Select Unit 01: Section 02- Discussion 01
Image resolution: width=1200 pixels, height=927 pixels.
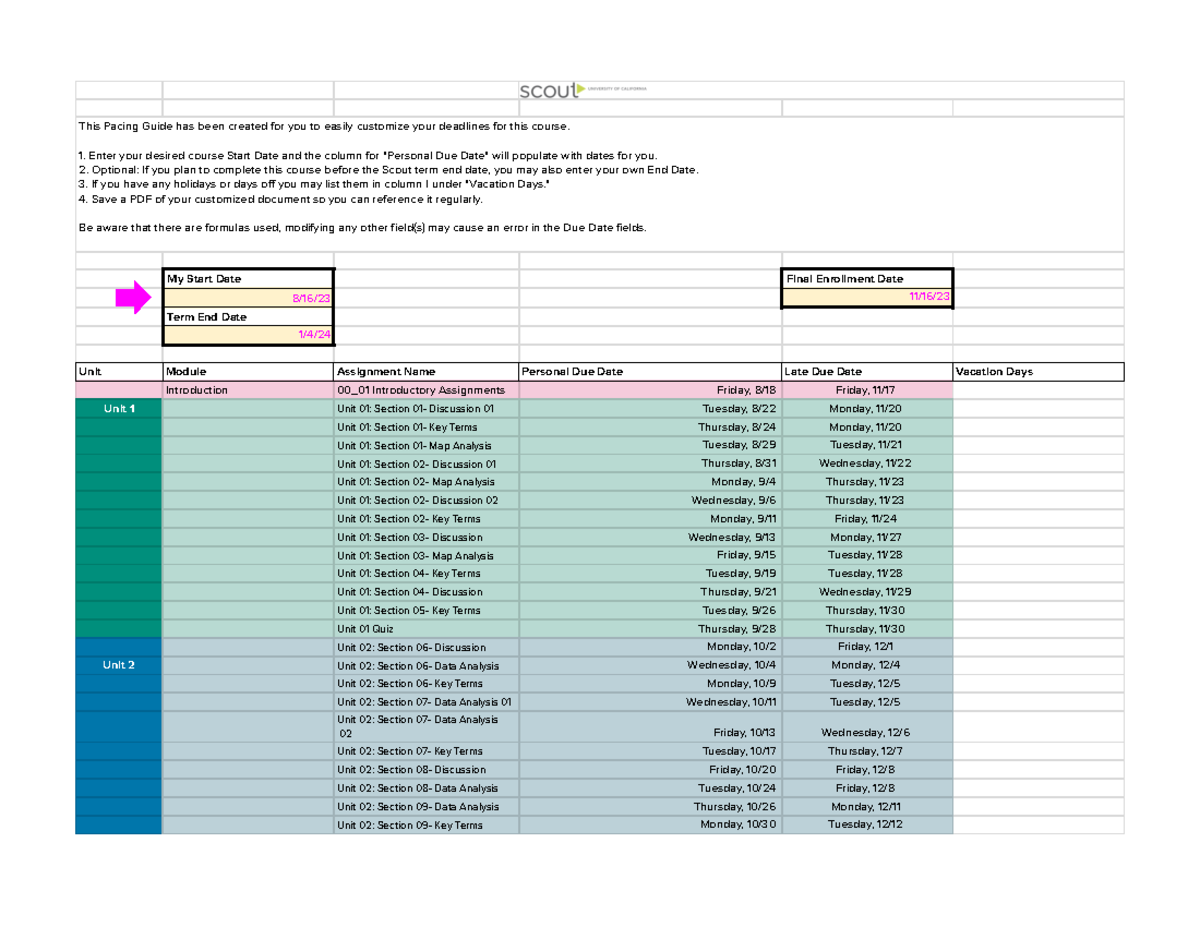coord(426,464)
